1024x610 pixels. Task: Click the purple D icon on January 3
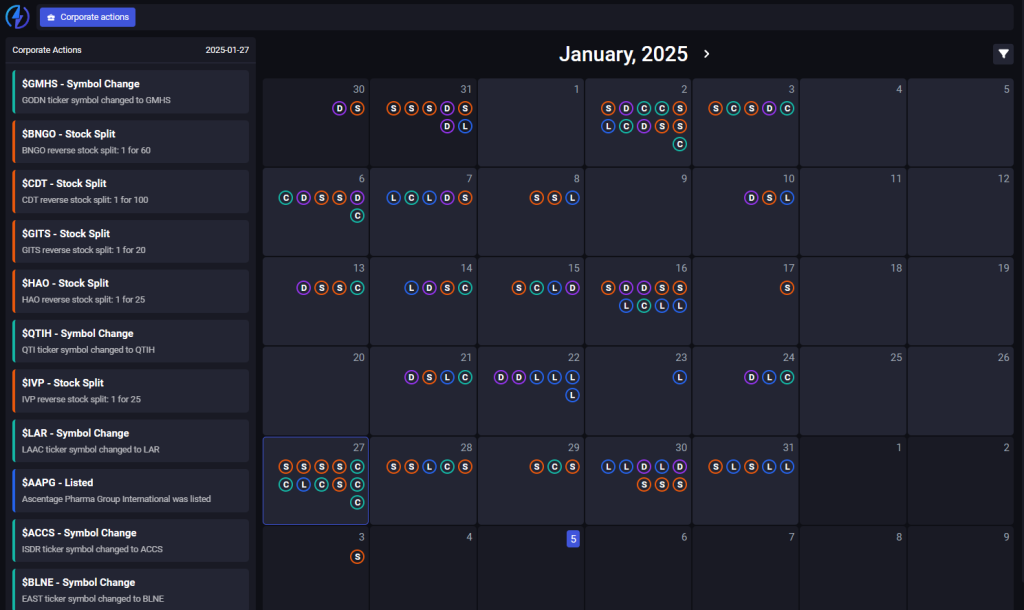769,108
